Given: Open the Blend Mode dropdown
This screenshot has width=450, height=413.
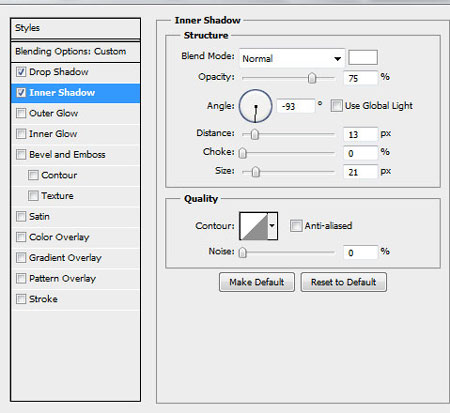Looking at the screenshot, I should (x=292, y=59).
